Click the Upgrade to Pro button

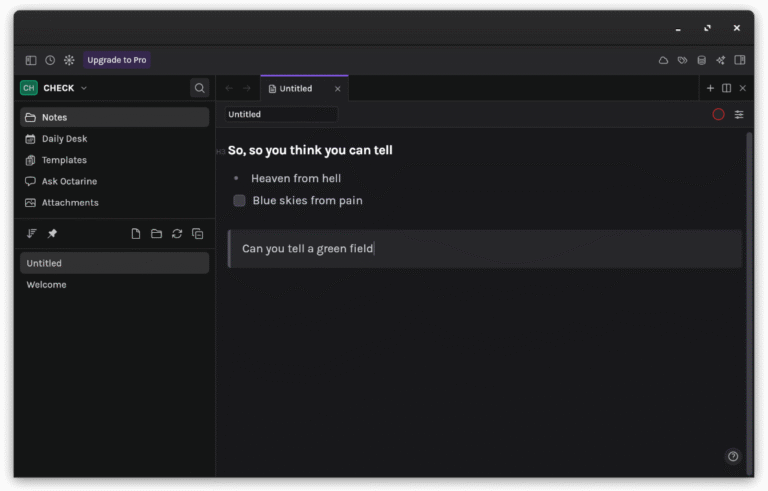[x=116, y=60]
